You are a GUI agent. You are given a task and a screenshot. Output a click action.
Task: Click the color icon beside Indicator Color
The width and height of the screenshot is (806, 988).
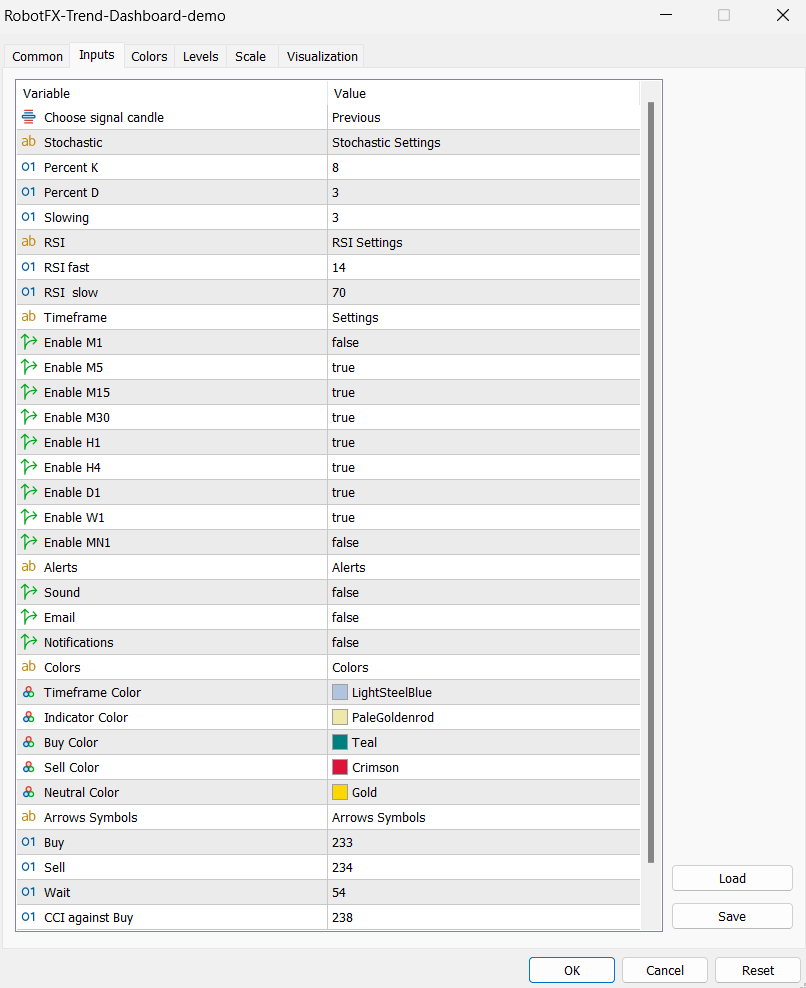coord(28,717)
